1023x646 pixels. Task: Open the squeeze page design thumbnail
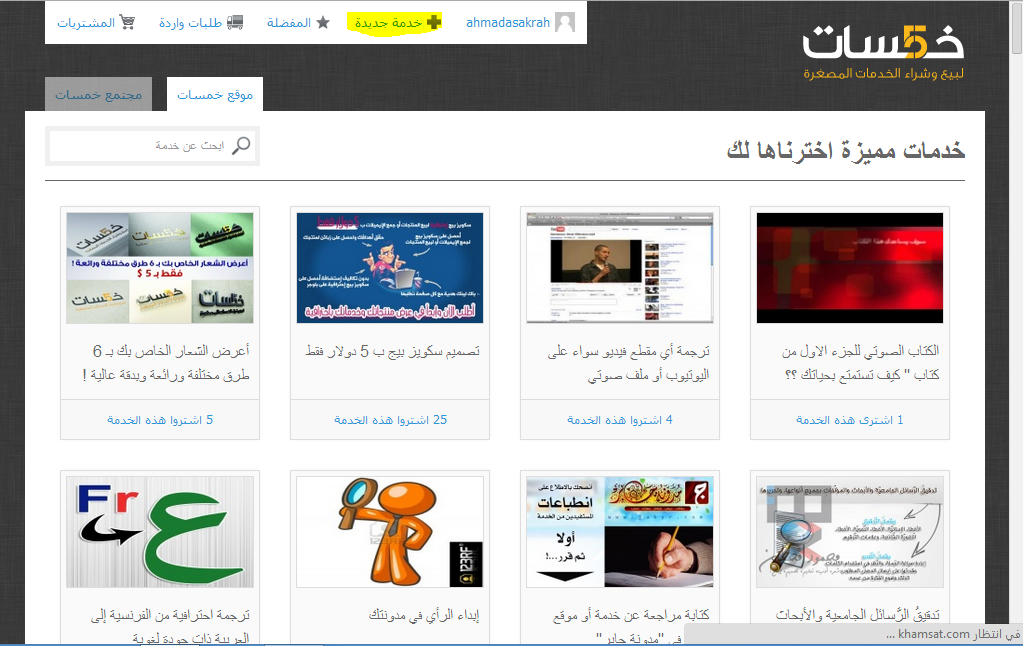[389, 268]
